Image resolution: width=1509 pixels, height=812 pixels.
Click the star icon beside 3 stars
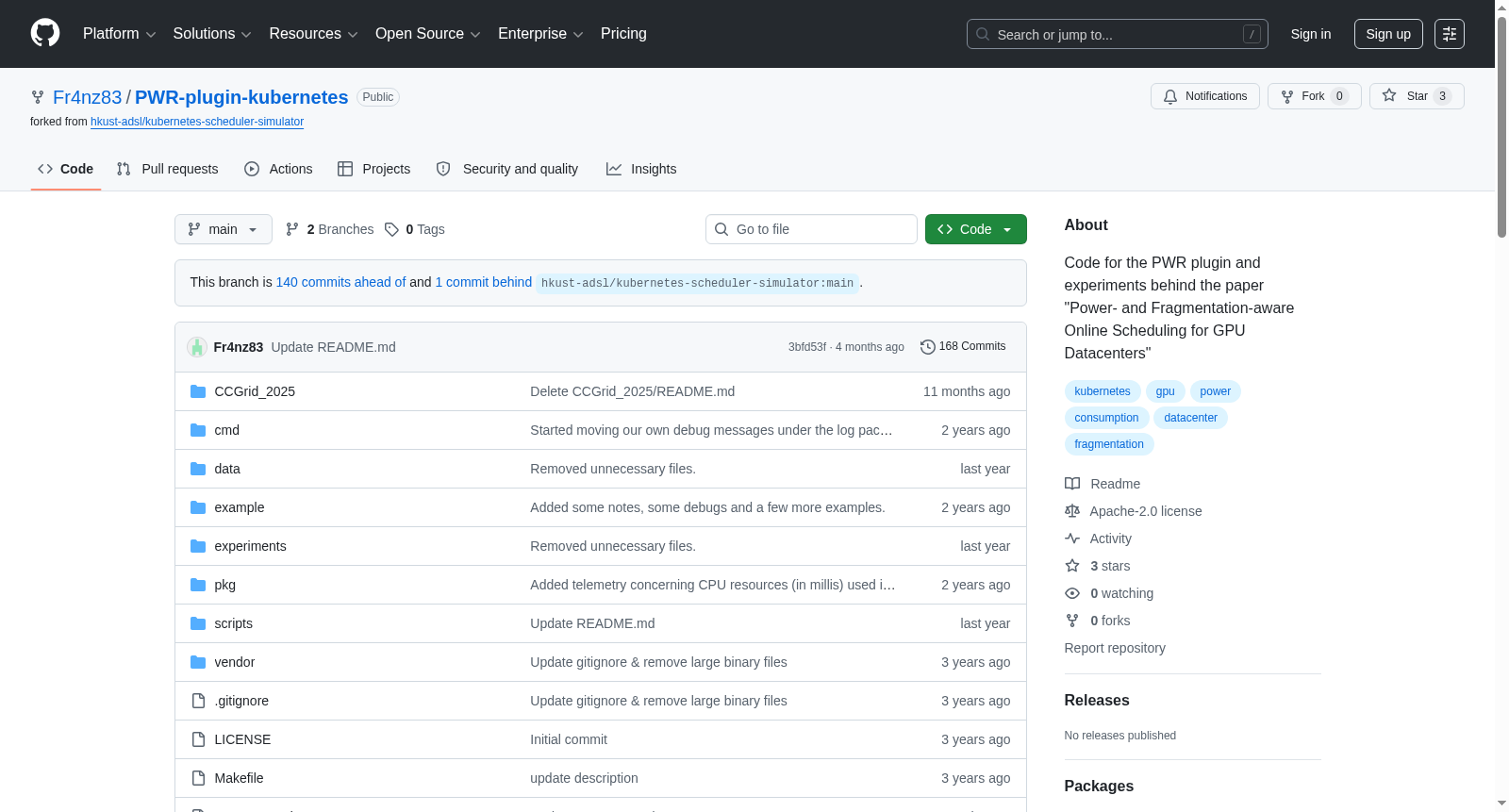1072,566
